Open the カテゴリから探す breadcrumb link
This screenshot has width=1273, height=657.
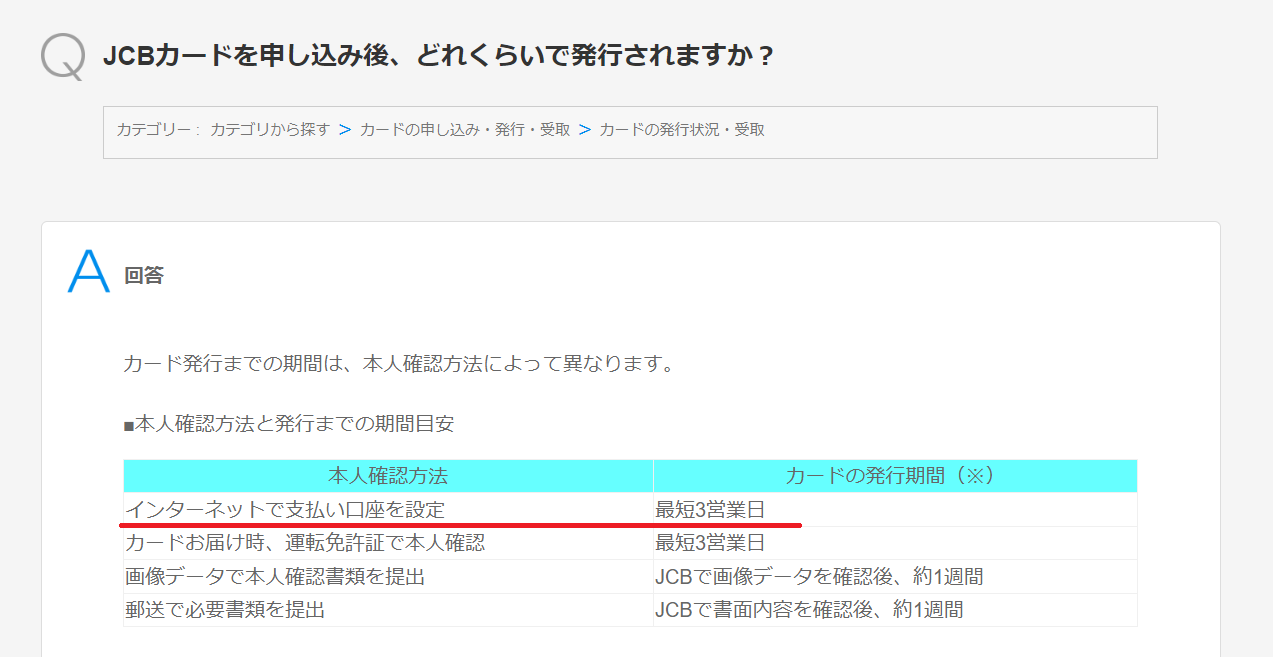[x=270, y=130]
